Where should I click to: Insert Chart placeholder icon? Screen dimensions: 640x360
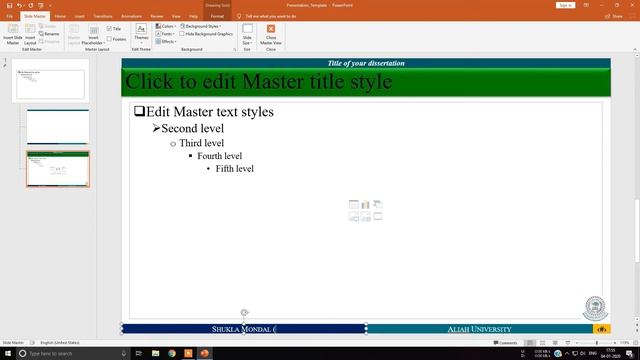click(x=366, y=204)
